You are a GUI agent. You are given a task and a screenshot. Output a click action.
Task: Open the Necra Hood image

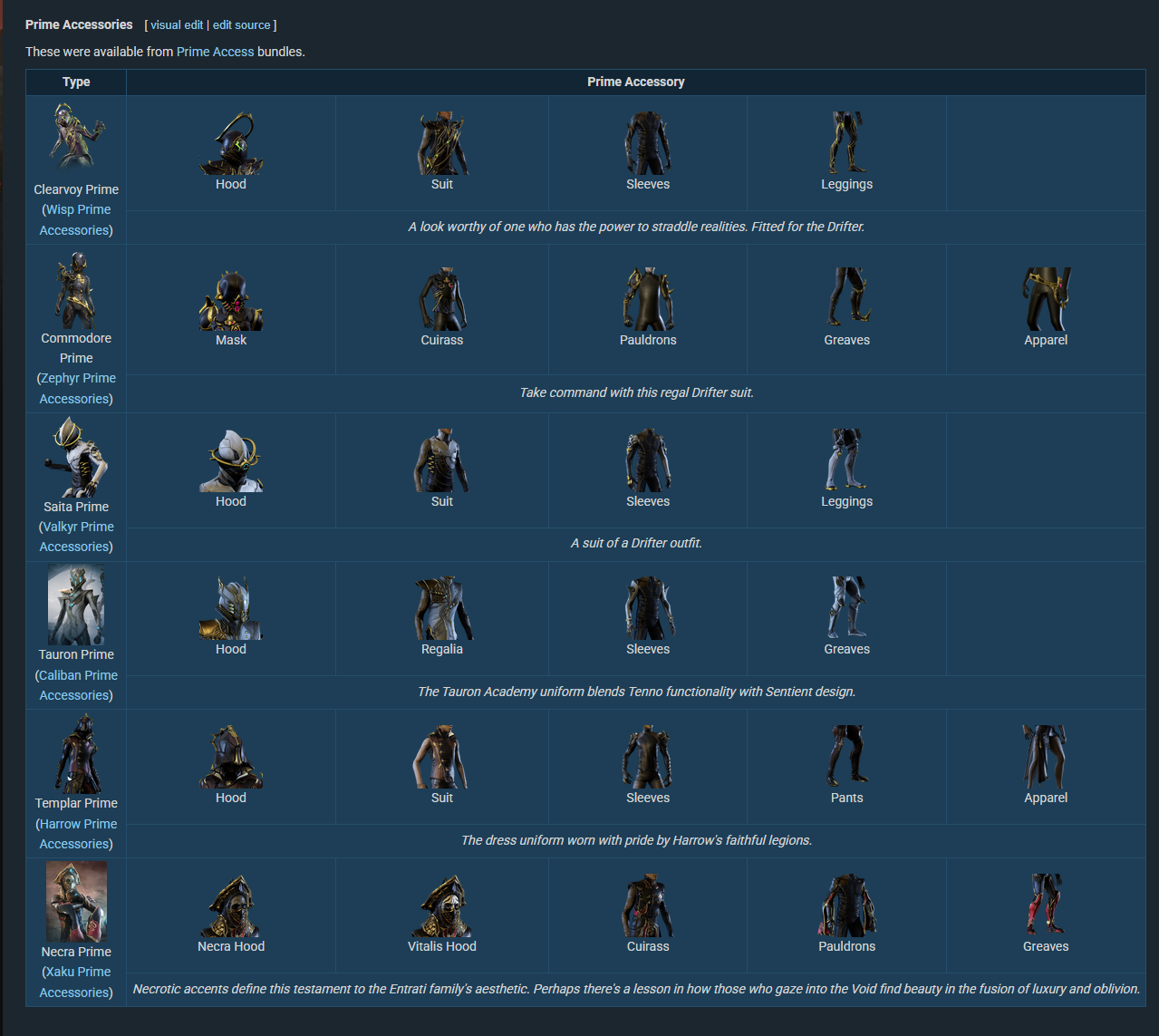coord(231,905)
